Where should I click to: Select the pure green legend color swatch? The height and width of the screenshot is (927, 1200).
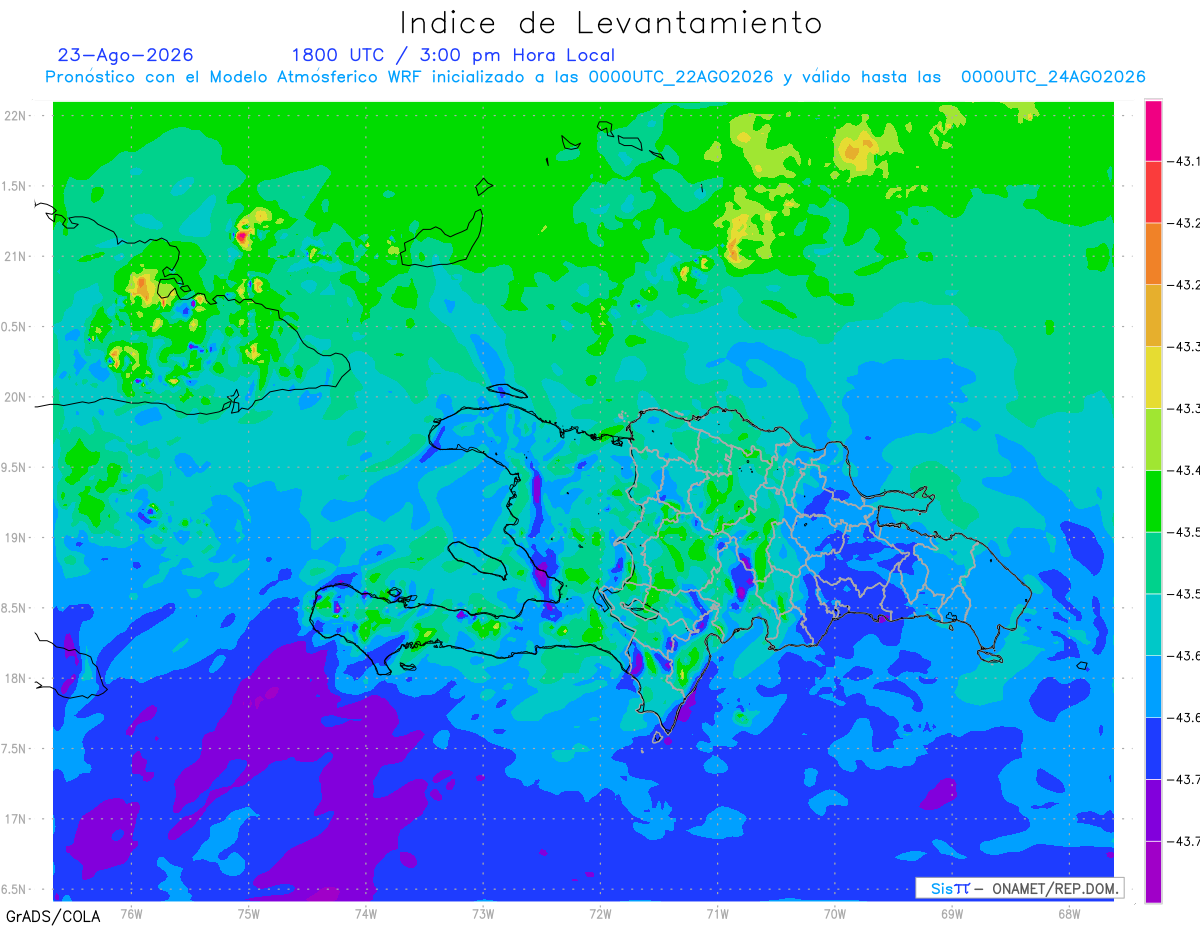(1153, 500)
